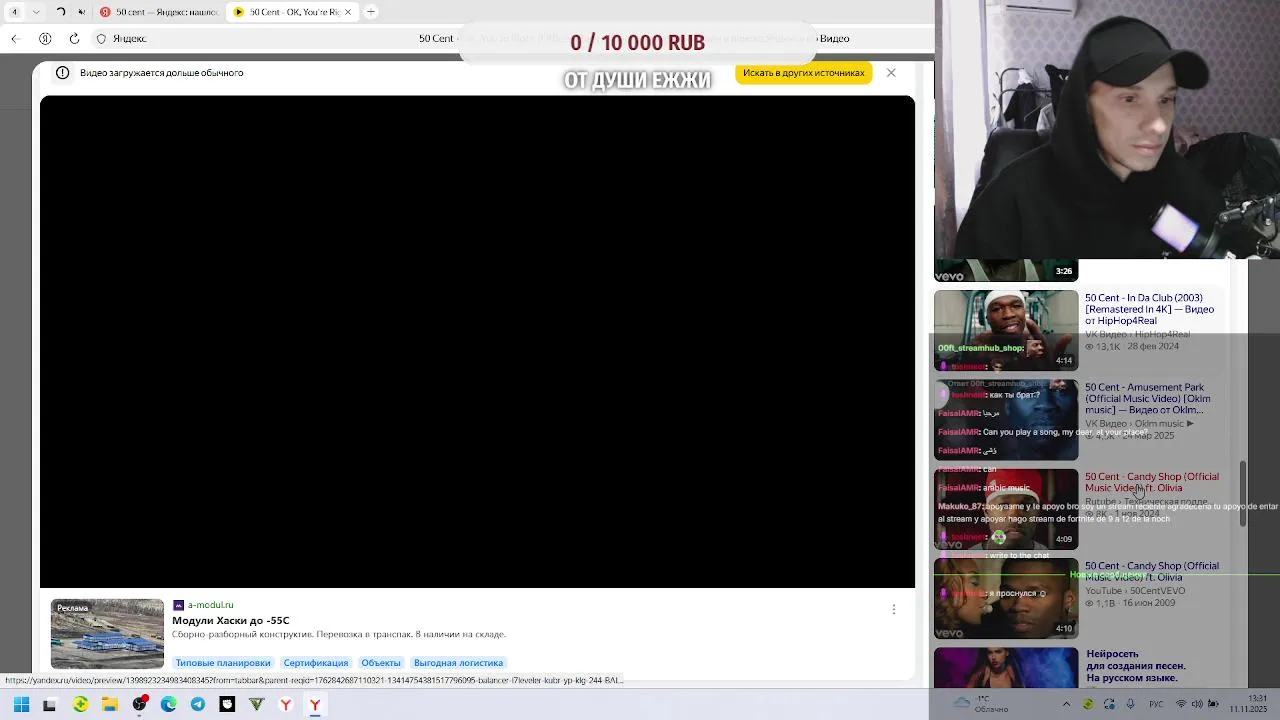Open the muted pinned tab

(82, 12)
